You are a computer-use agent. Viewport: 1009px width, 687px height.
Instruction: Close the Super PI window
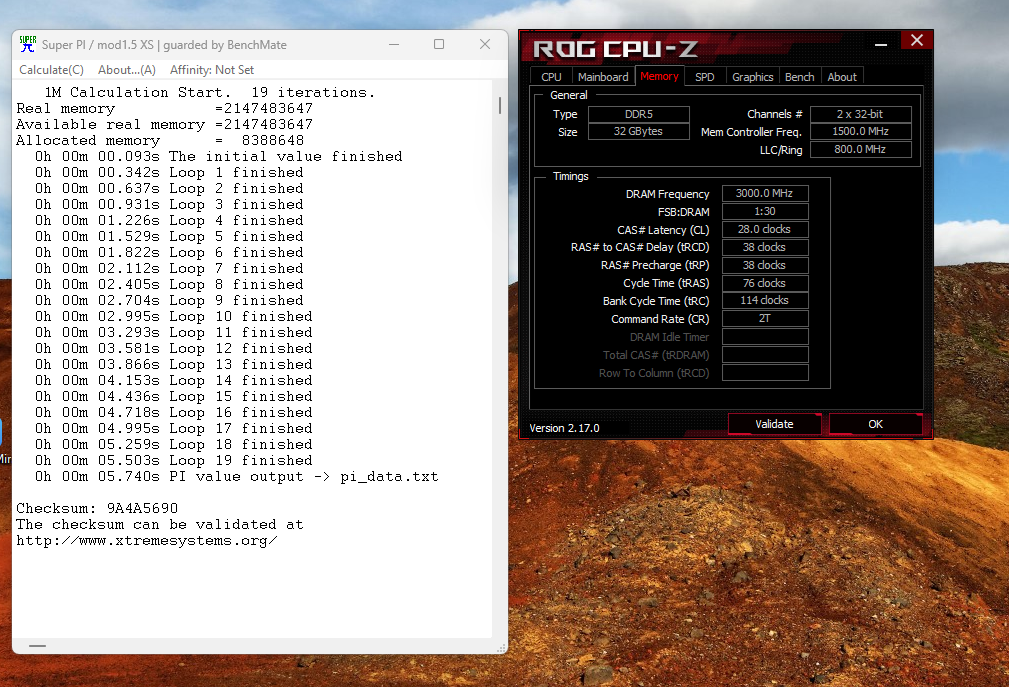[x=485, y=45]
